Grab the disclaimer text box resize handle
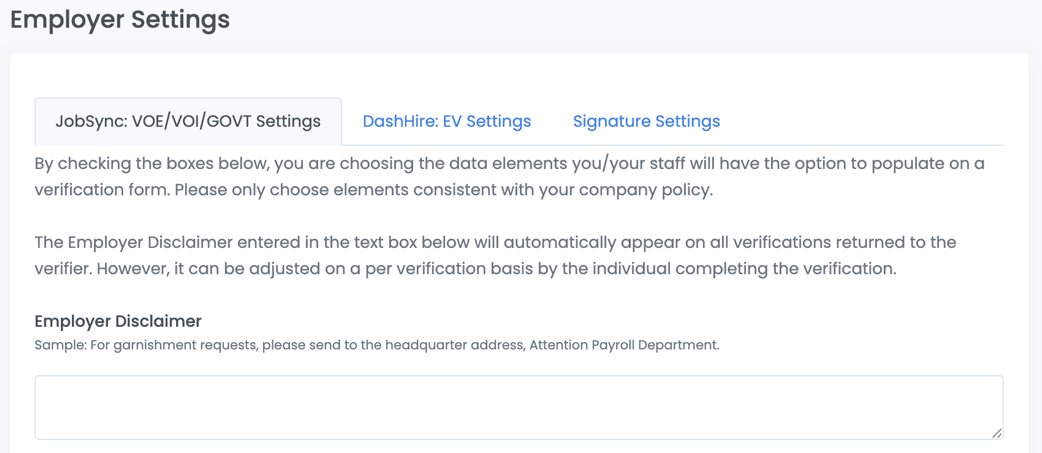Image resolution: width=1042 pixels, height=453 pixels. 996,432
